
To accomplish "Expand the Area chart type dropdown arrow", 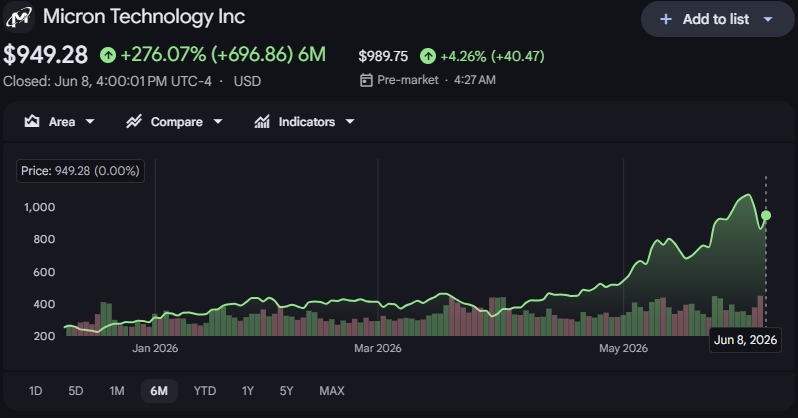I will [x=90, y=122].
